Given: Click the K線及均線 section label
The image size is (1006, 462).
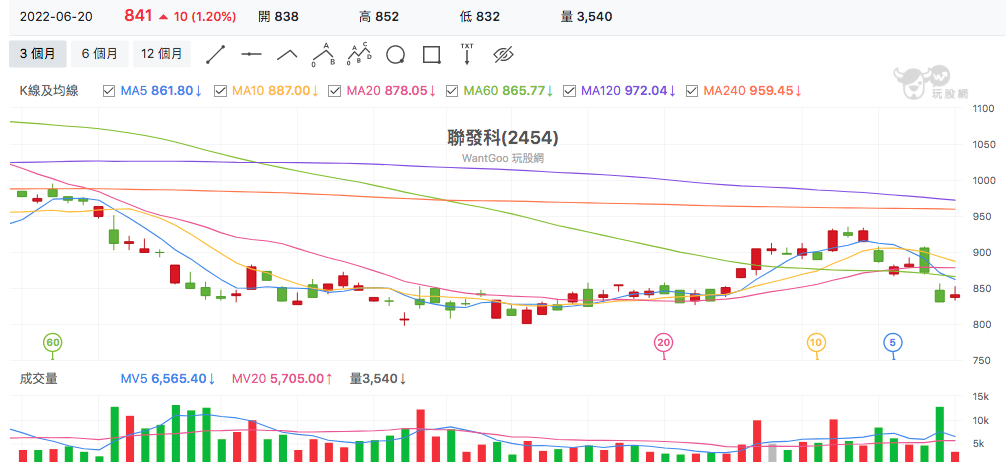Looking at the screenshot, I should point(49,91).
